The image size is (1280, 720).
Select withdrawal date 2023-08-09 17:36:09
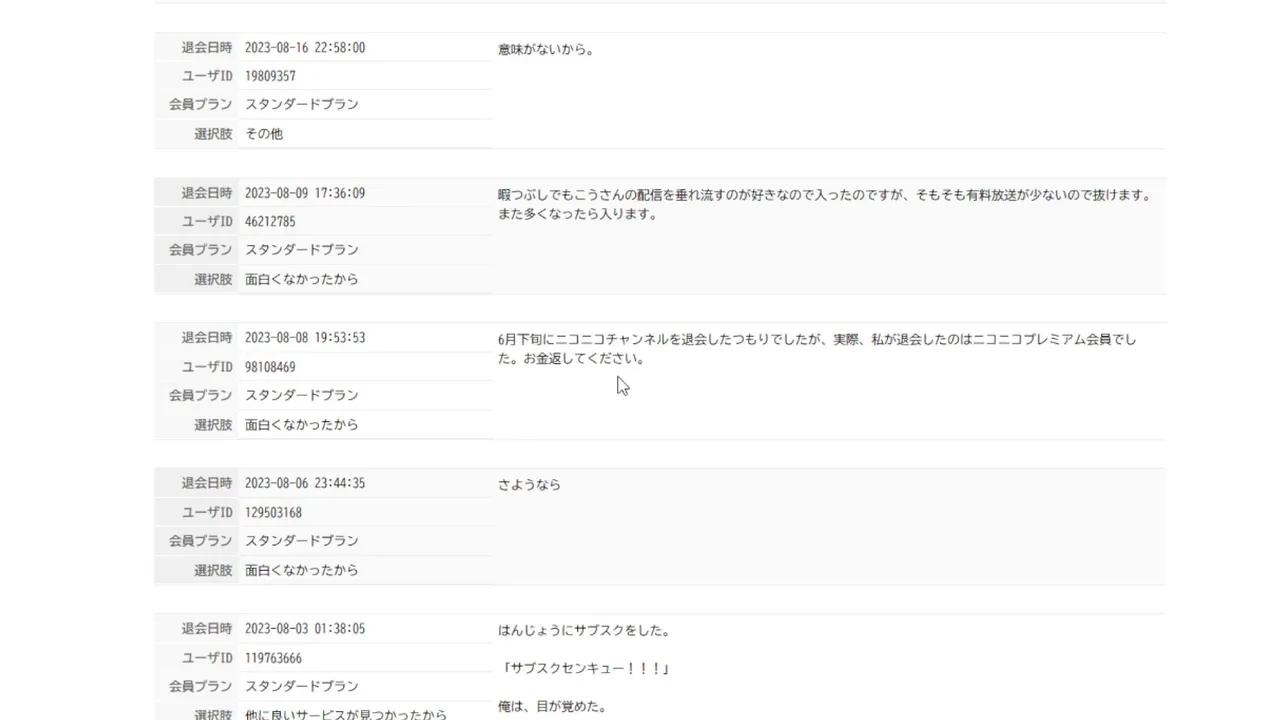pos(305,193)
